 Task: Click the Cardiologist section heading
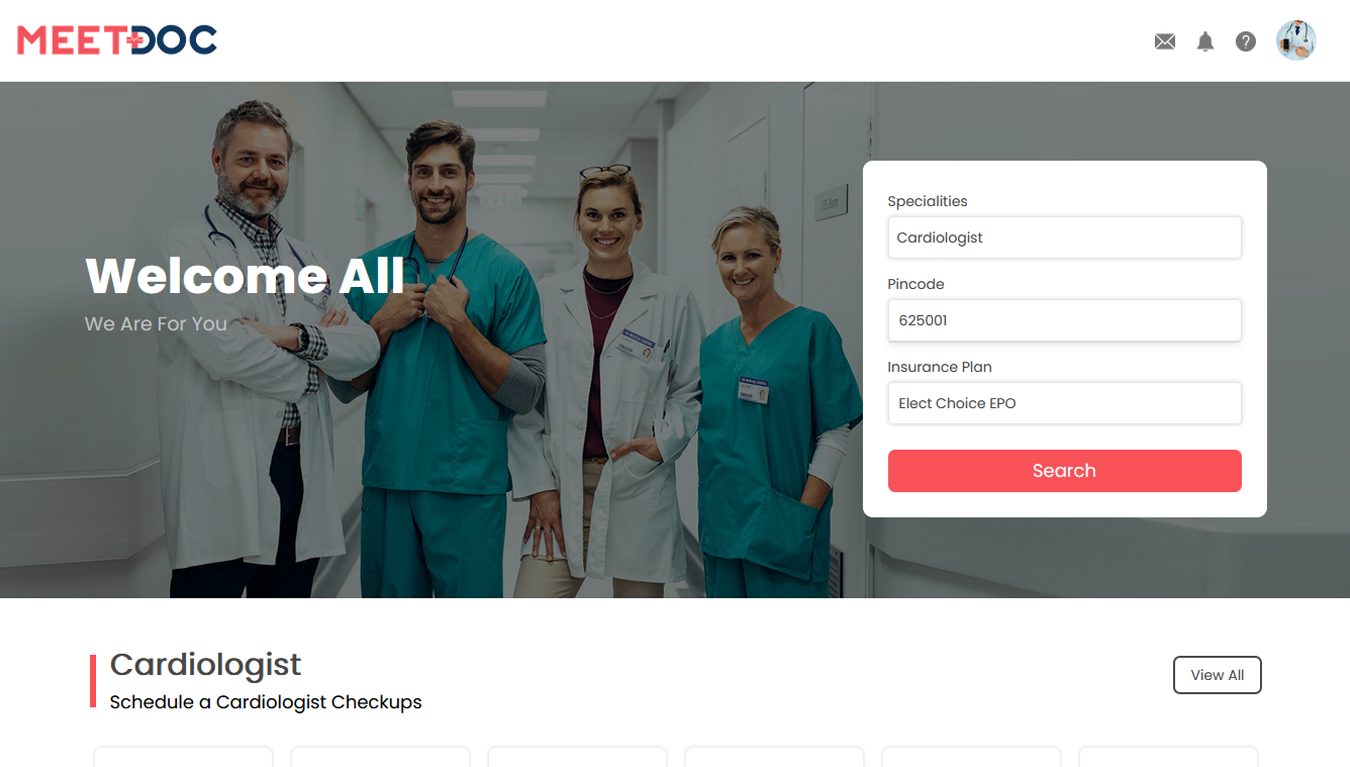(205, 664)
